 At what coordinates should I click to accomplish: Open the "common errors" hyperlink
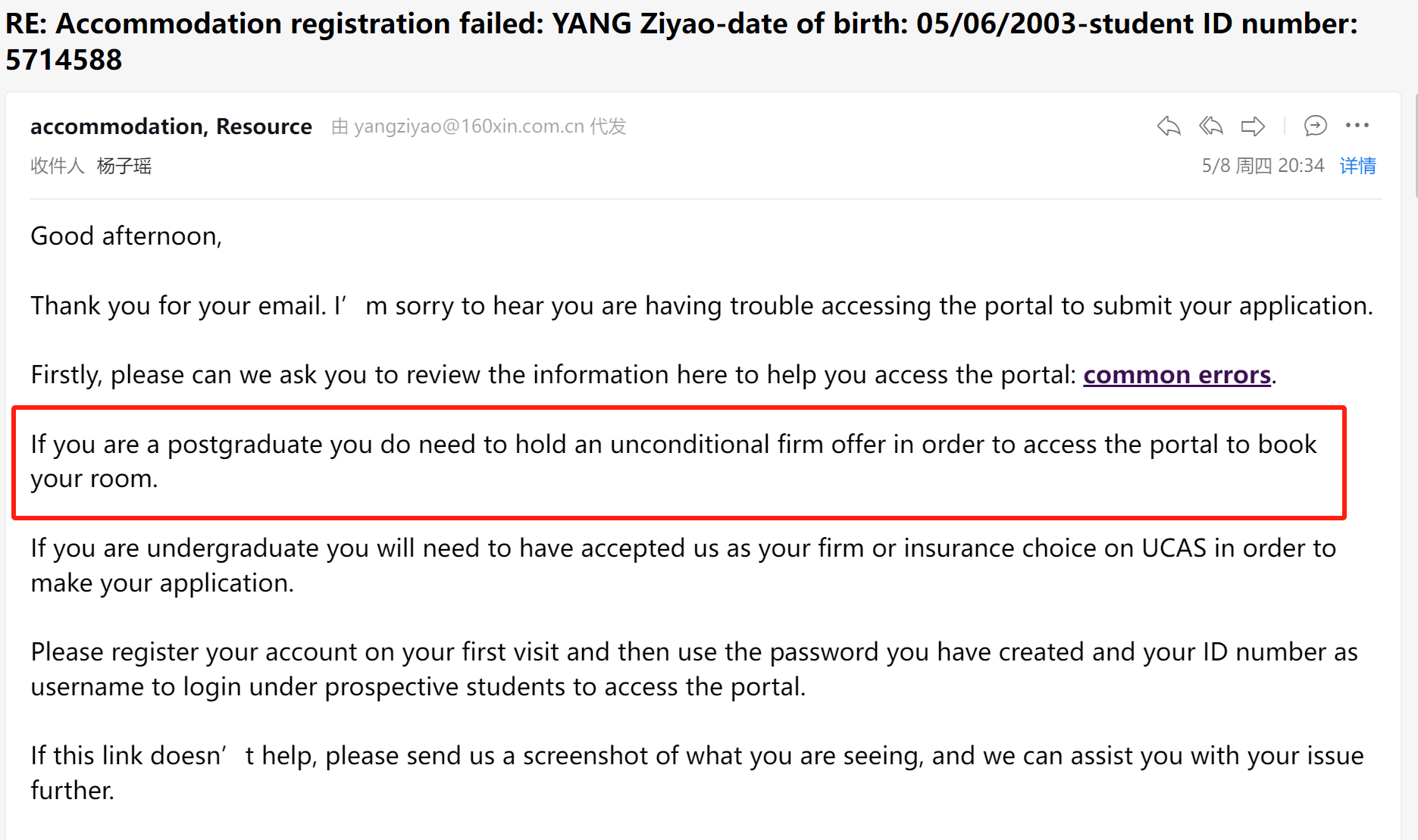(x=1176, y=375)
